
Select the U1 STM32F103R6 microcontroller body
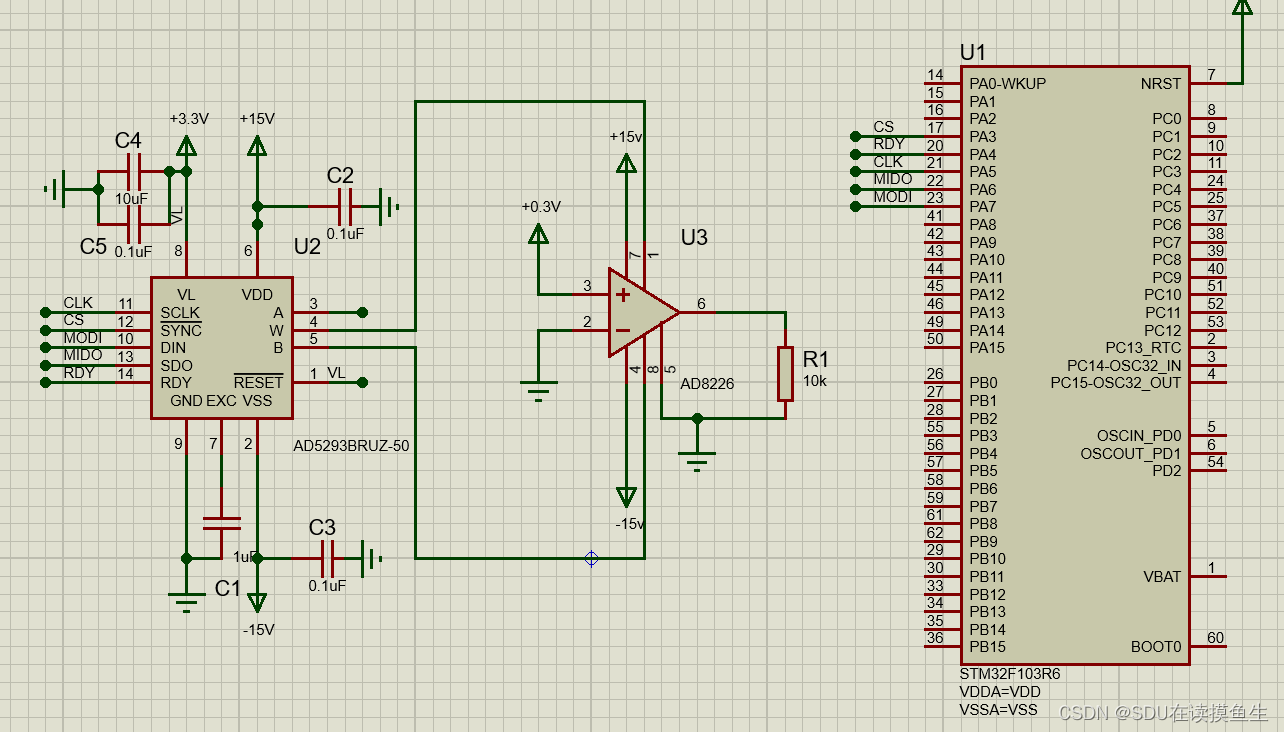click(1075, 365)
